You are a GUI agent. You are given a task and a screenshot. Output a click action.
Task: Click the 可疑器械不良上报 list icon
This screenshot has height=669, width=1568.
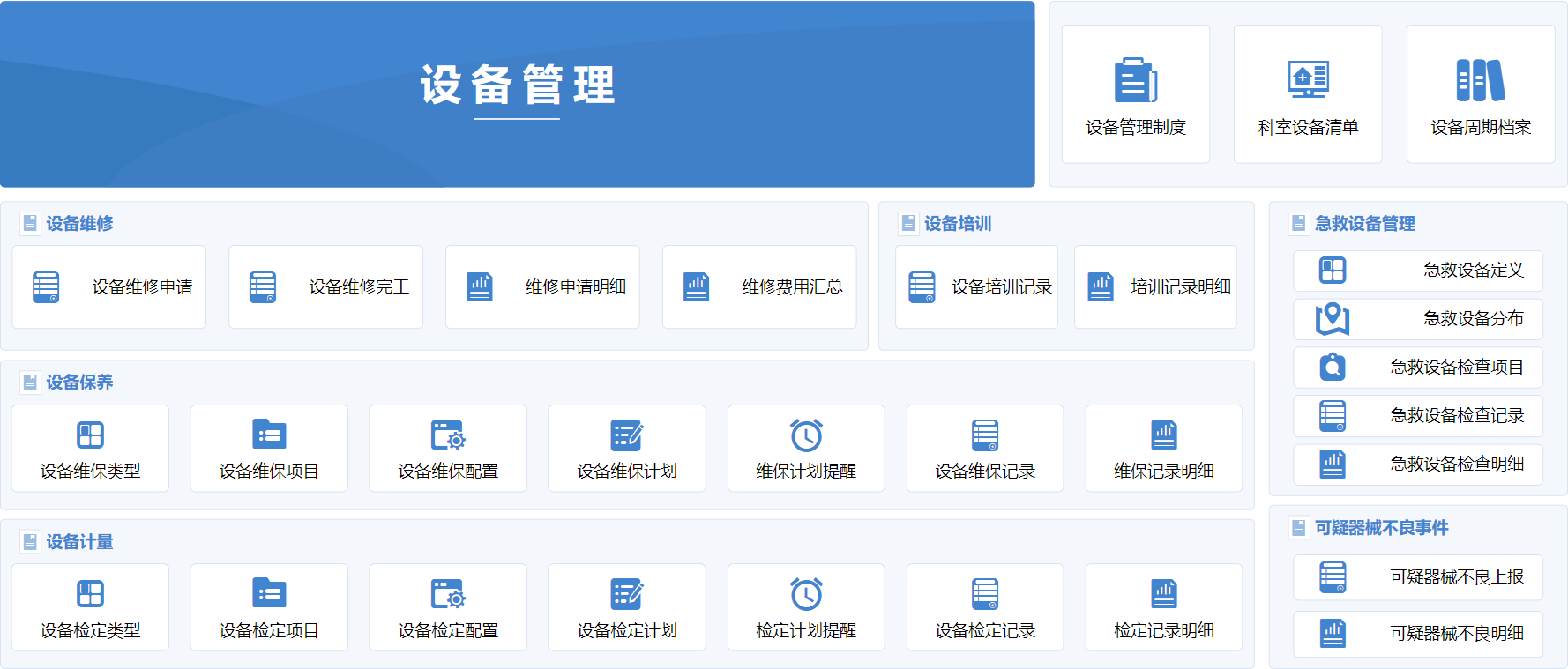[1333, 577]
